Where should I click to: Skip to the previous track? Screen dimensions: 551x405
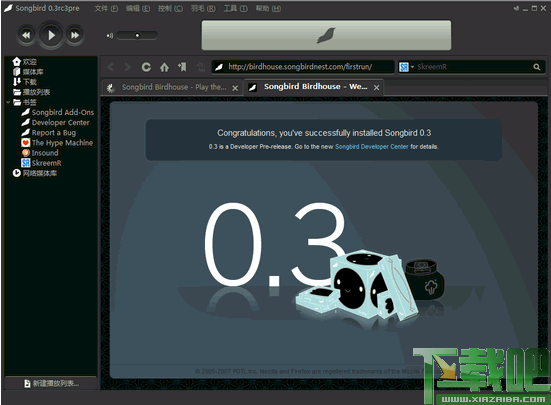26,35
